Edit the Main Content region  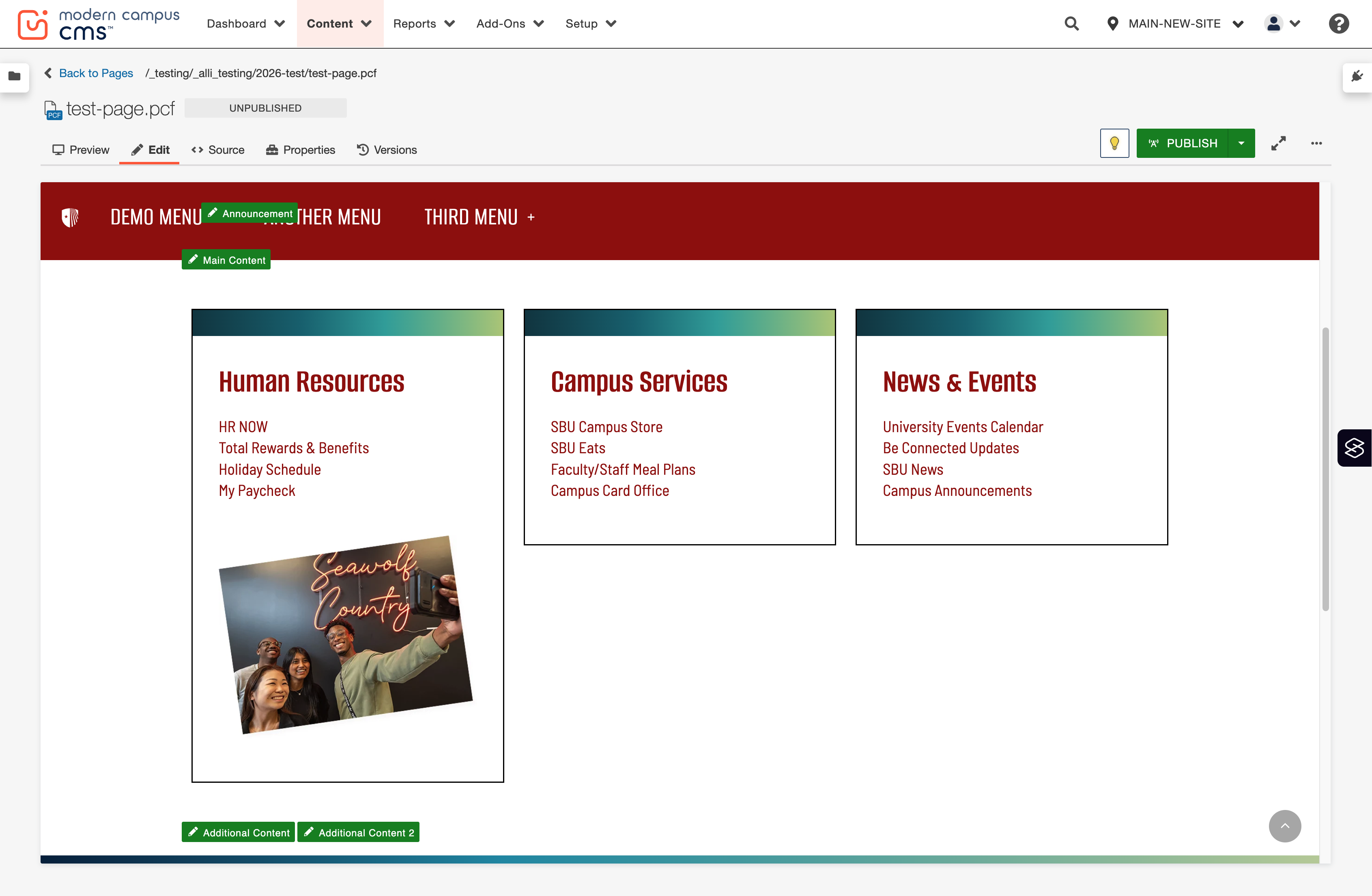click(x=226, y=260)
